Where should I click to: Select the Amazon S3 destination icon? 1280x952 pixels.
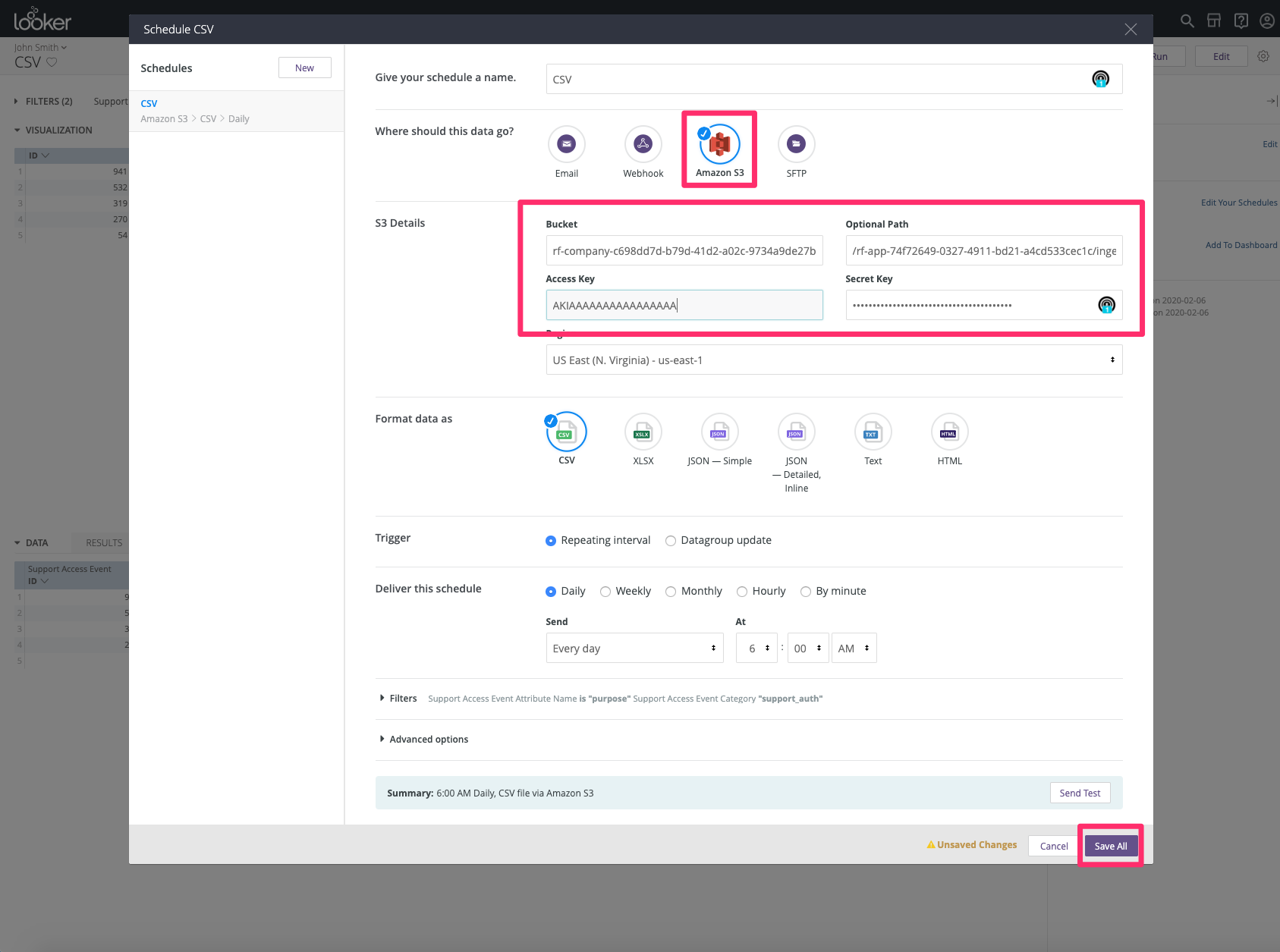719,144
